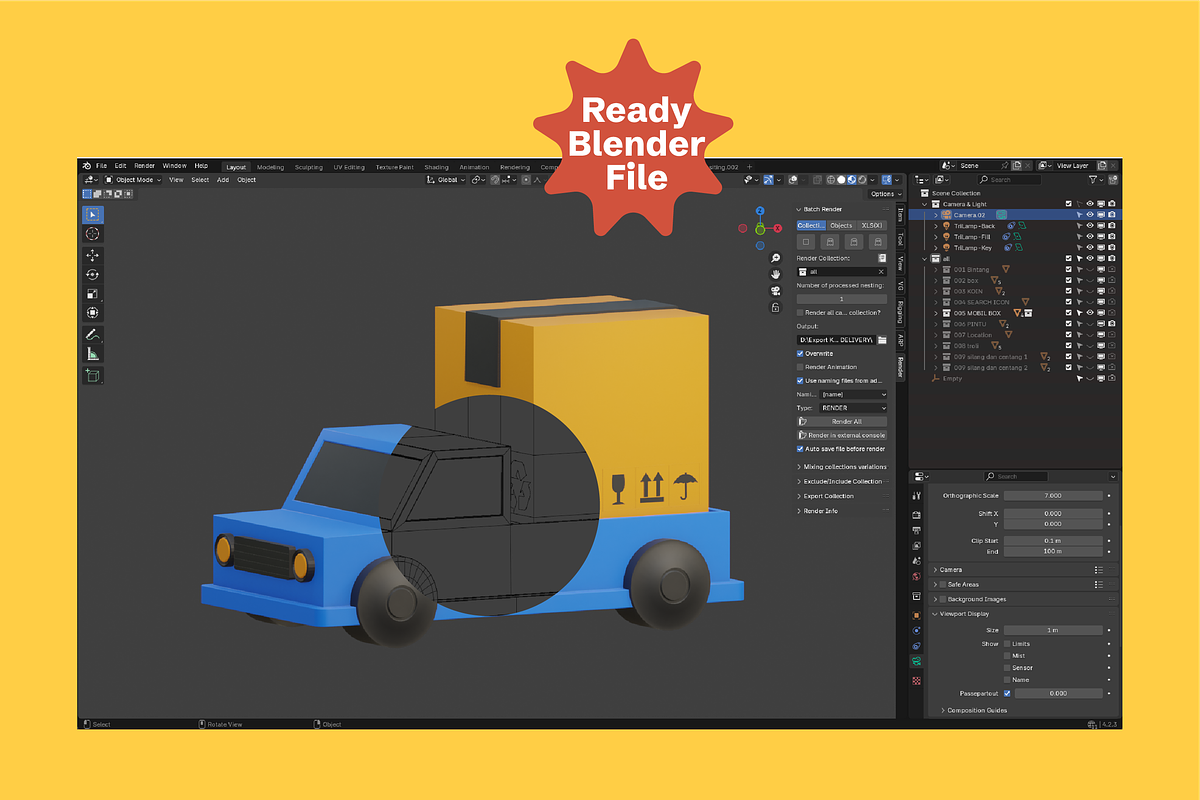This screenshot has width=1200, height=800.
Task: Click Render in external console button
Action: point(842,435)
